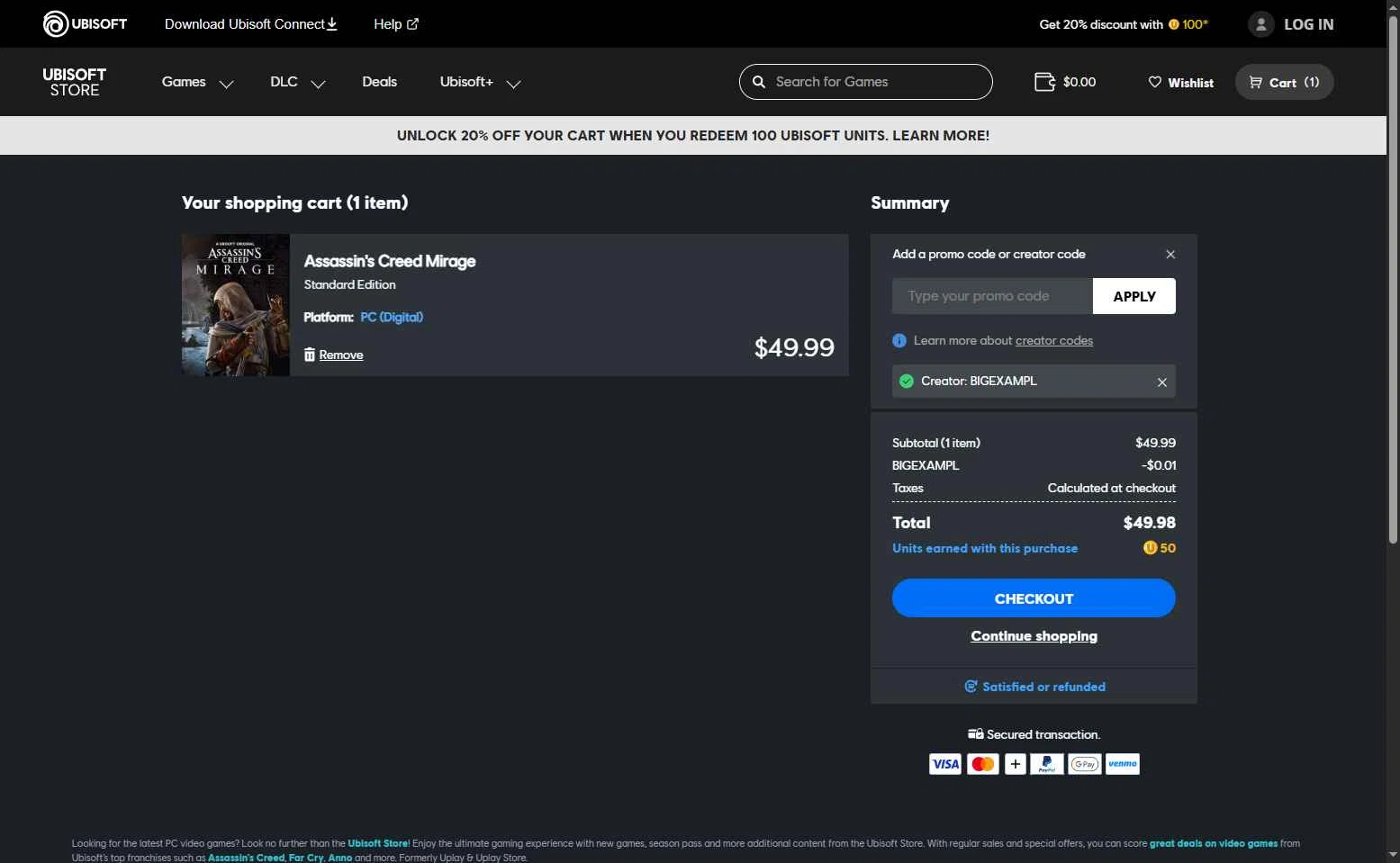Click the -$0.01 BIGEXAMPL discount value
The width and height of the screenshot is (1400, 863).
(1159, 465)
